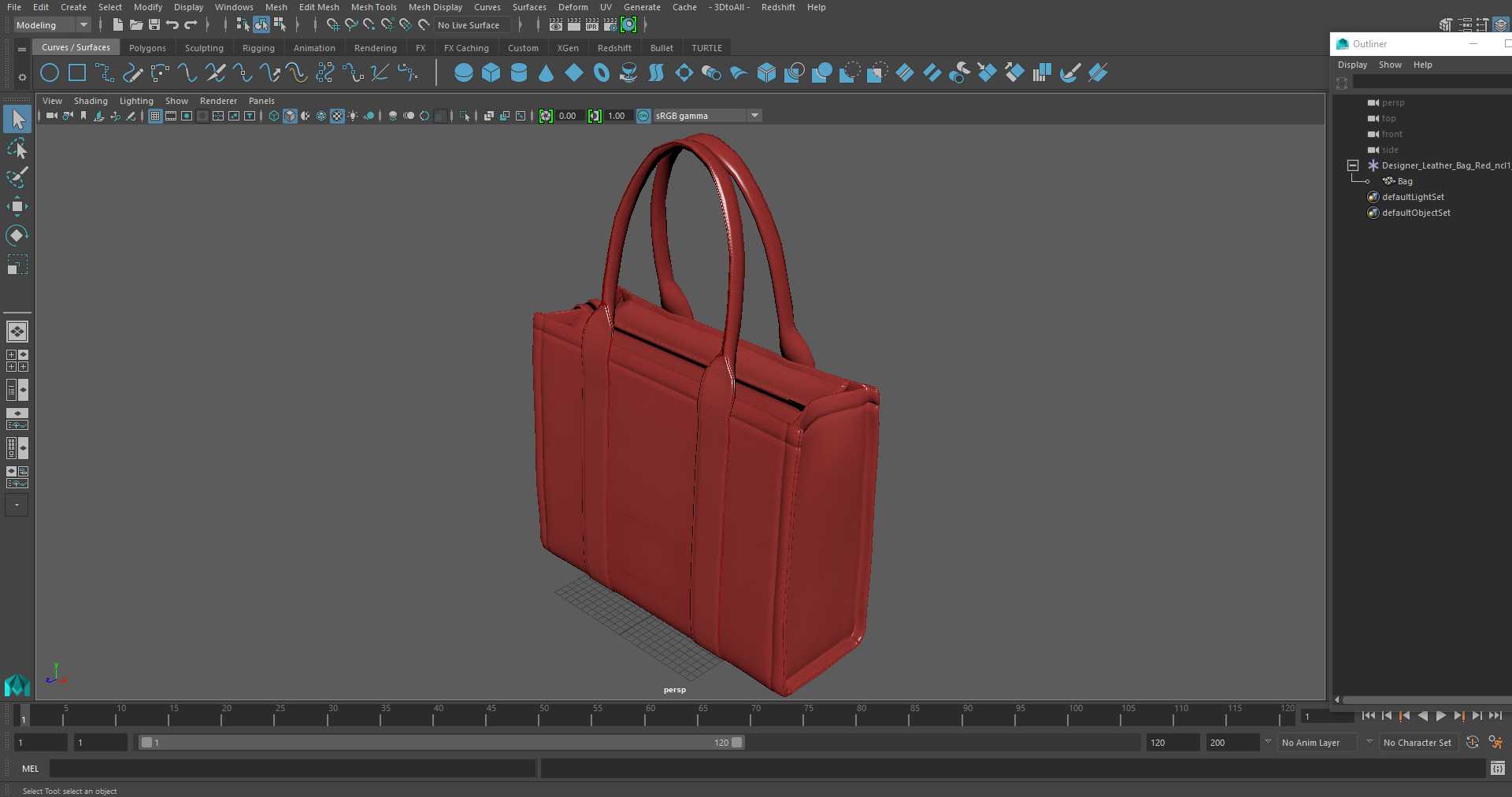Viewport: 1512px width, 797px height.
Task: Select the NURBS Circle tool on shelf
Action: (50, 73)
